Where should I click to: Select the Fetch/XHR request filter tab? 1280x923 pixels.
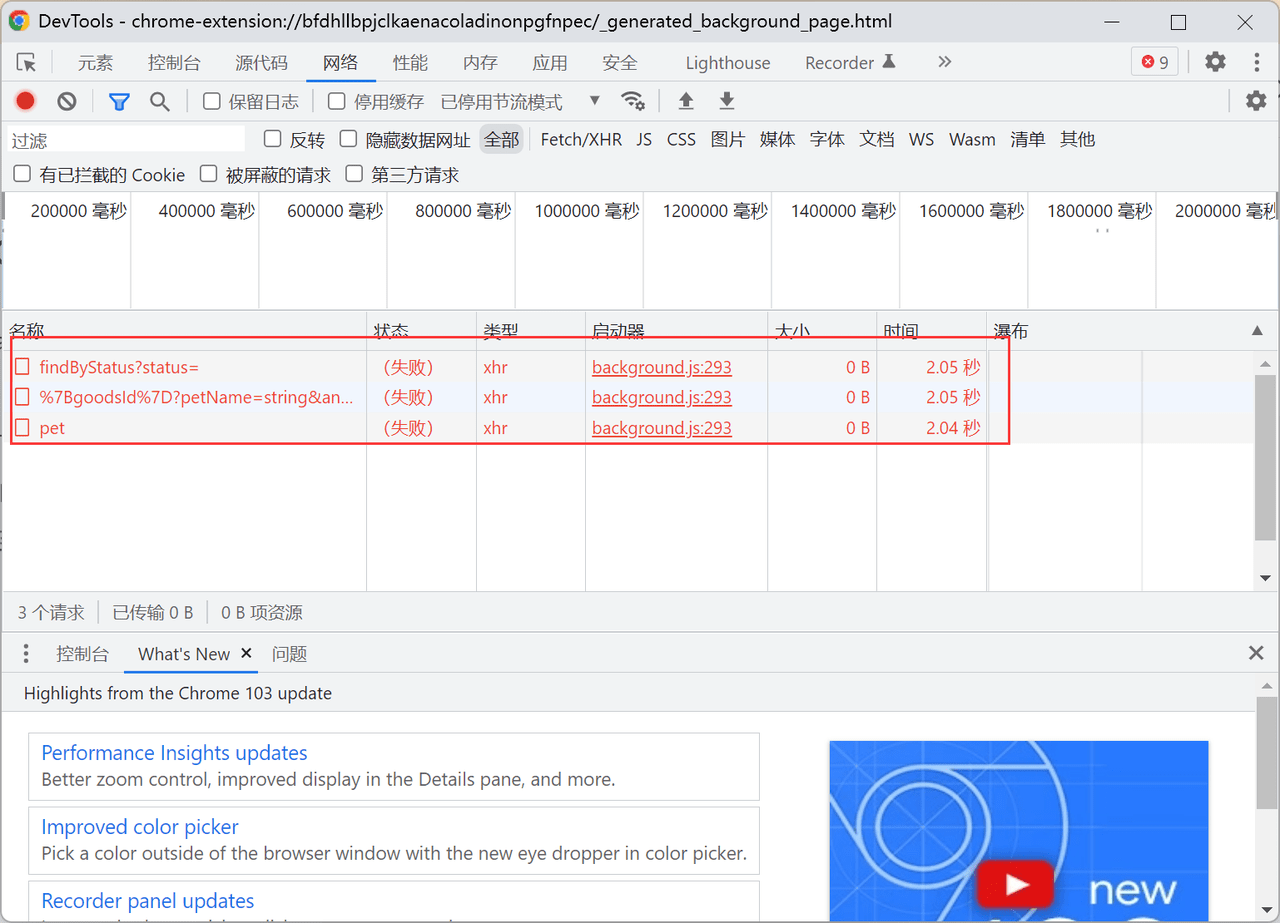coord(581,139)
